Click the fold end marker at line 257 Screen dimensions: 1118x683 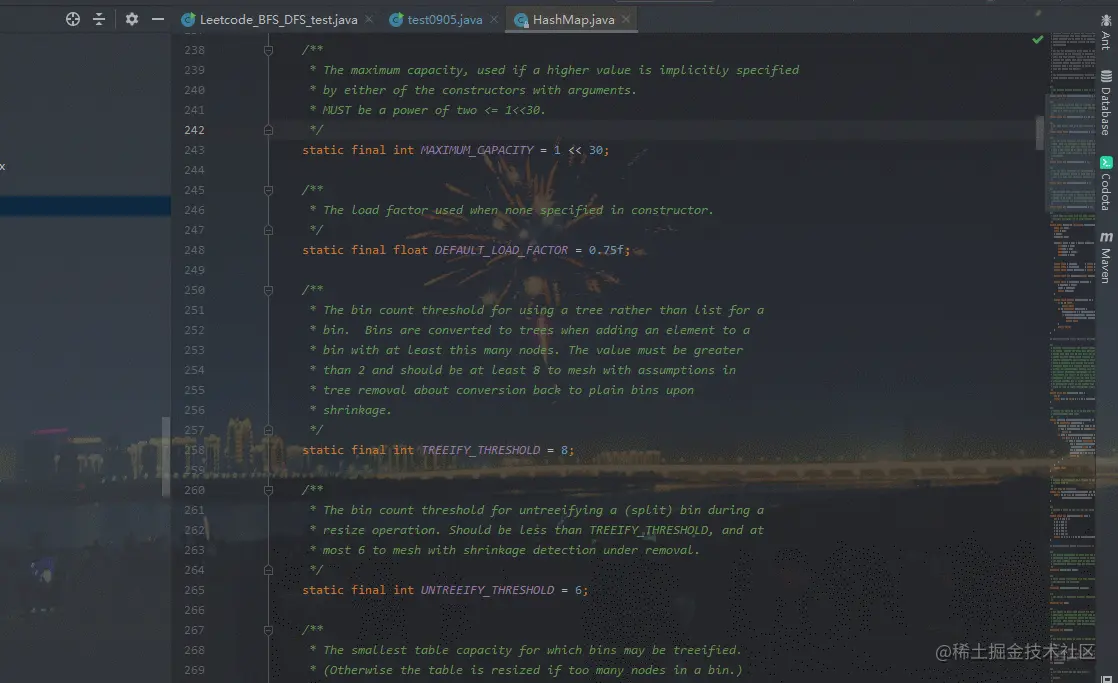(x=268, y=430)
